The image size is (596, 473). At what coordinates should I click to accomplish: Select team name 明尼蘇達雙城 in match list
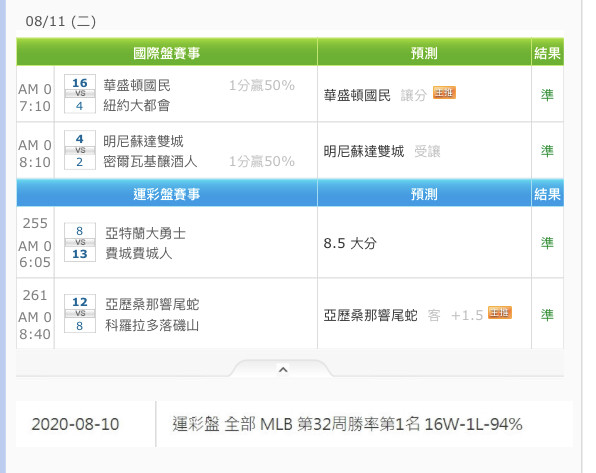[x=143, y=141]
